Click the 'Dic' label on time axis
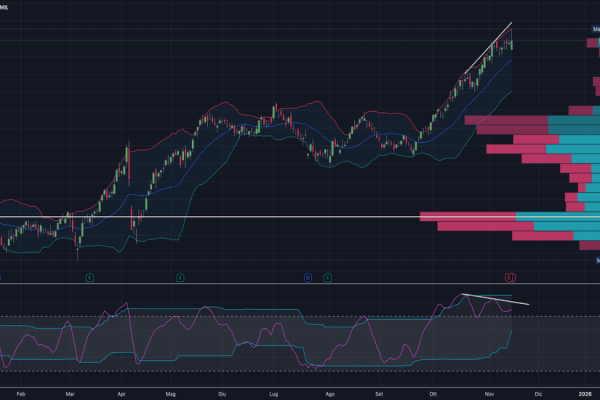The height and width of the screenshot is (400, 600). [537, 394]
